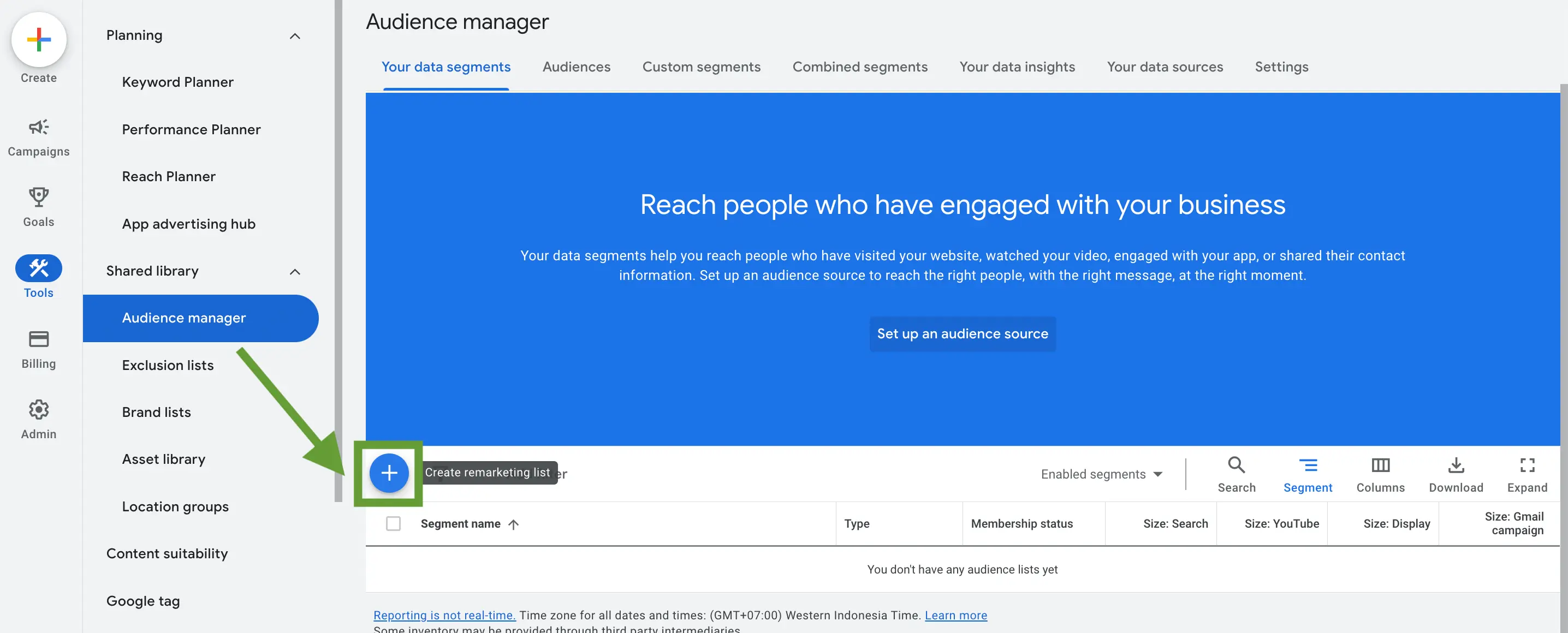Click the Expand fullscreen icon
Screen dimensions: 1568x633
pyautogui.click(x=1527, y=465)
